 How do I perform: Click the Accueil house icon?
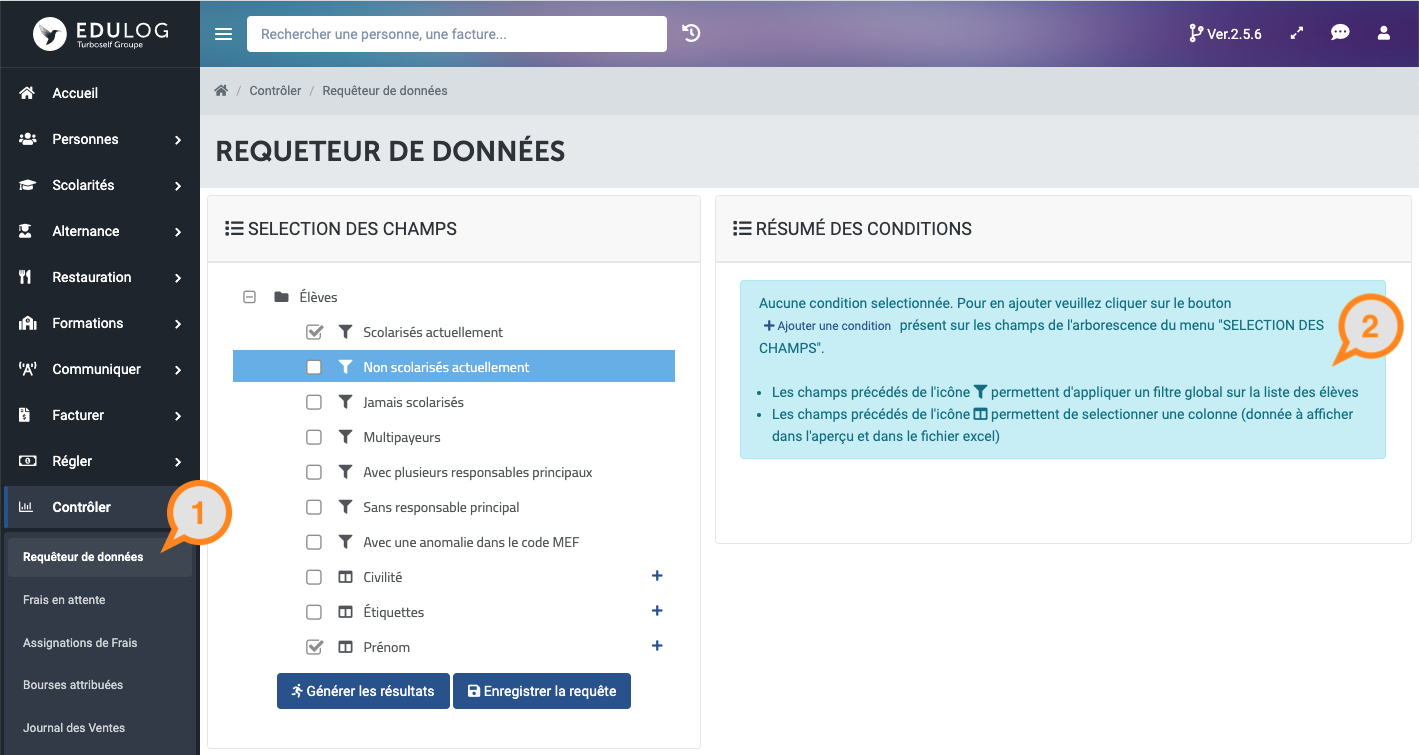tap(27, 93)
